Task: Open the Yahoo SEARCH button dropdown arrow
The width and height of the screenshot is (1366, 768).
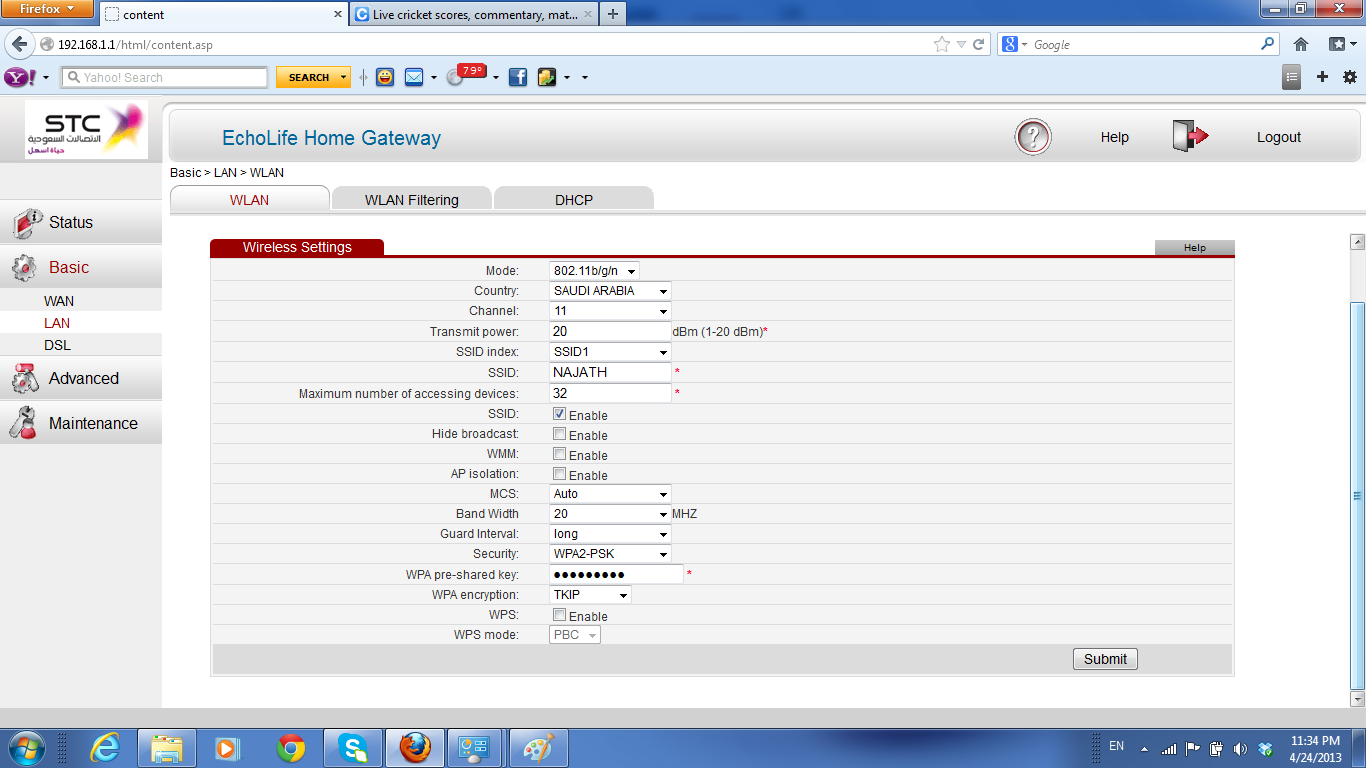Action: [344, 77]
